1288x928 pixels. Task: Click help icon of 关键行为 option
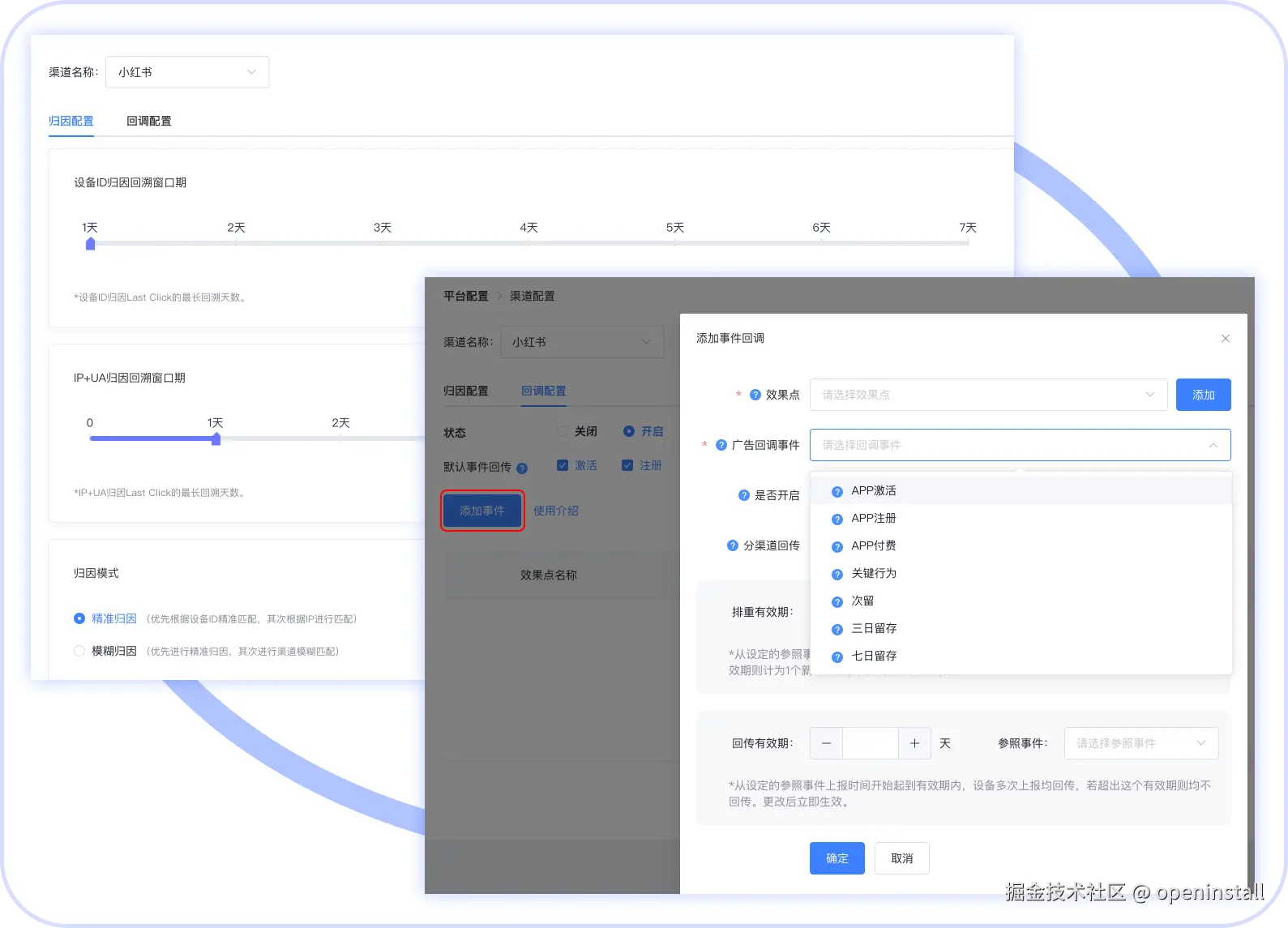[x=837, y=575]
